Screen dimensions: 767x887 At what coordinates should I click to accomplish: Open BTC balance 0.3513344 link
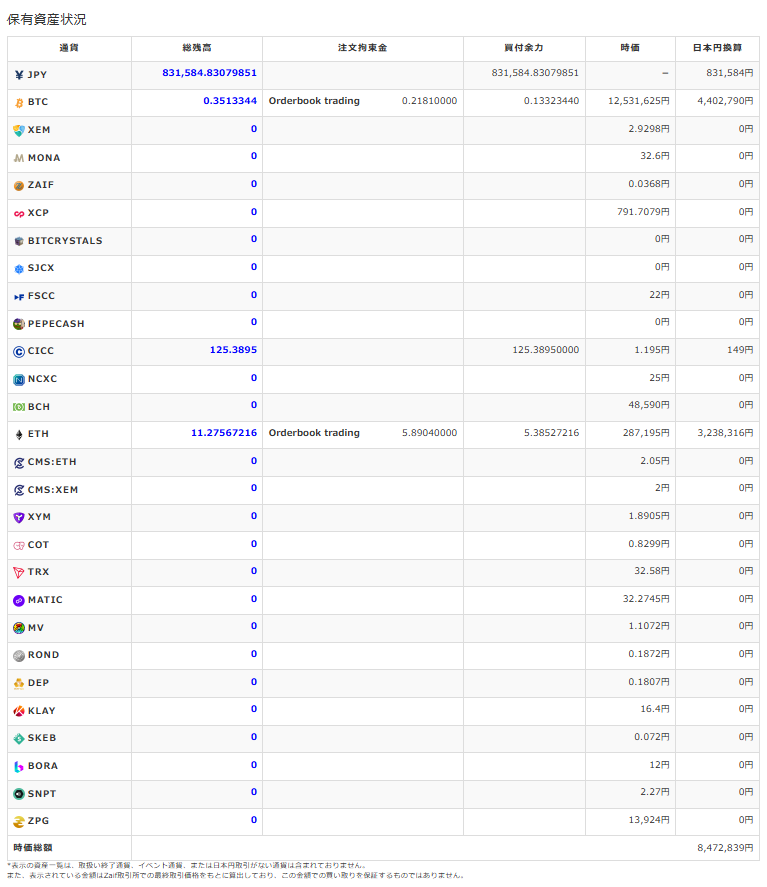(230, 101)
